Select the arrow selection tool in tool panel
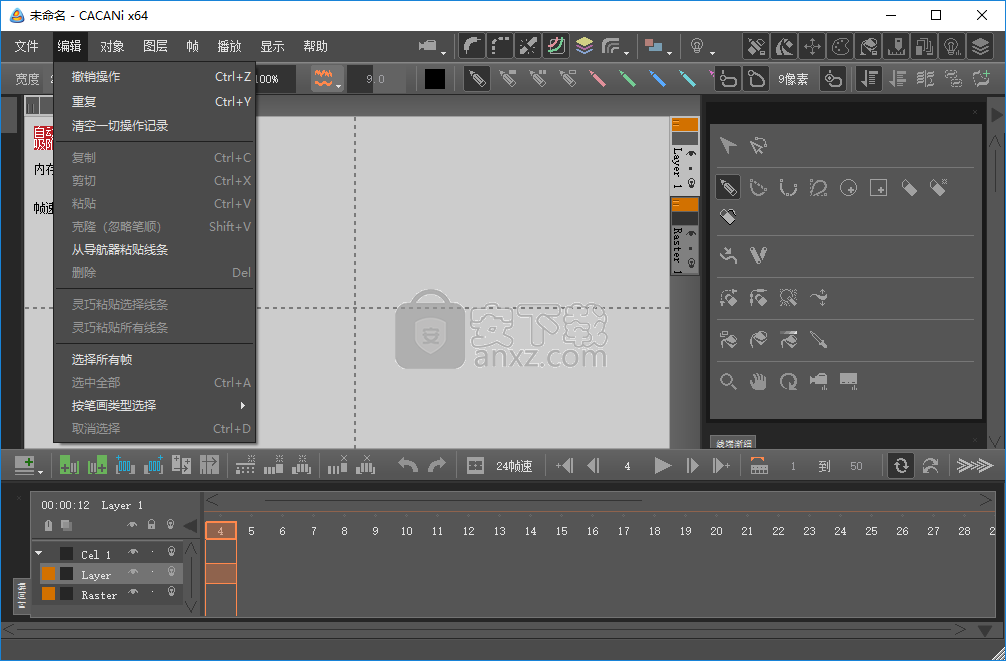Viewport: 1006px width, 661px height. pos(728,146)
